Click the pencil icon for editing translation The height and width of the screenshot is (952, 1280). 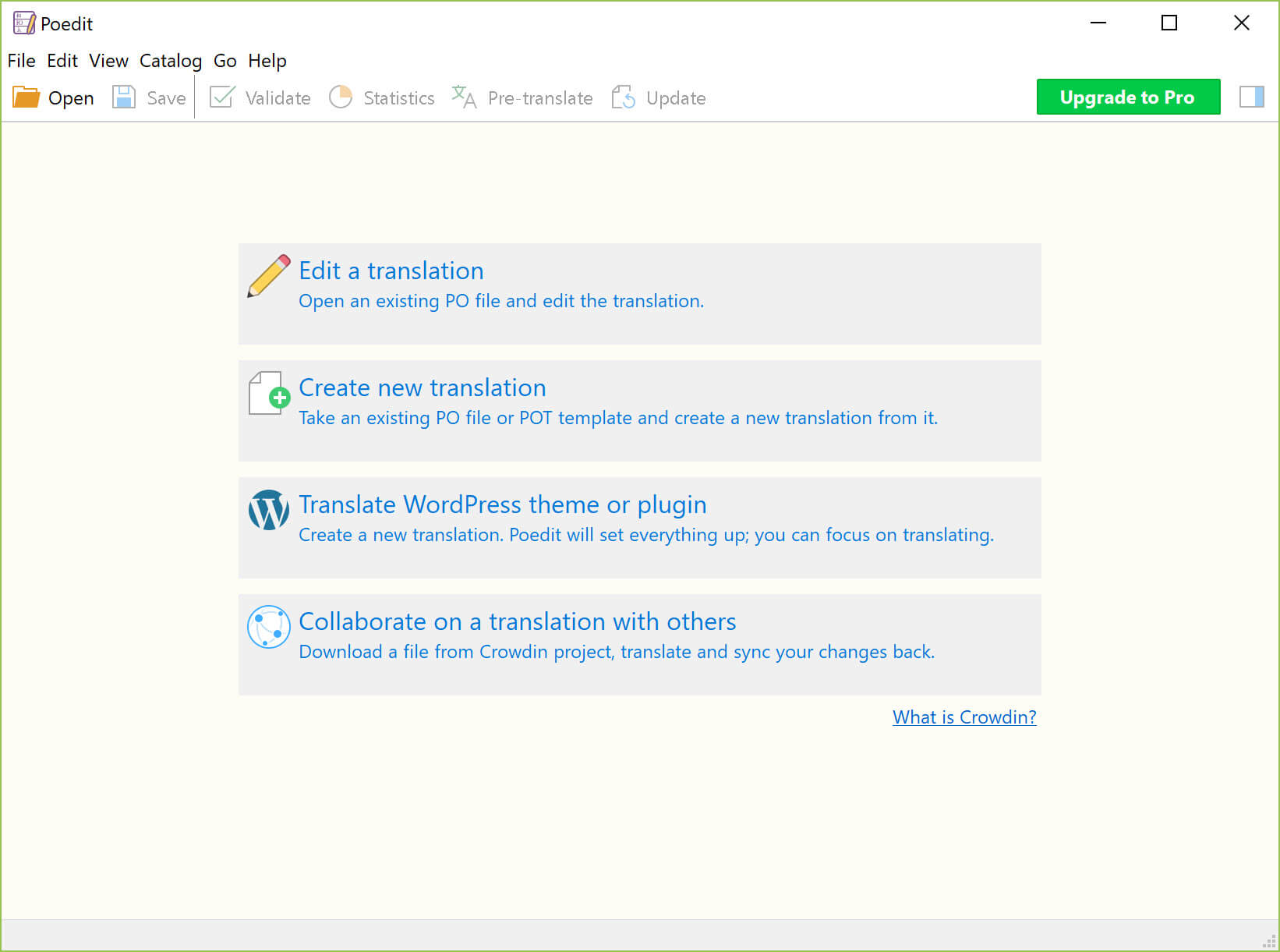pos(269,275)
